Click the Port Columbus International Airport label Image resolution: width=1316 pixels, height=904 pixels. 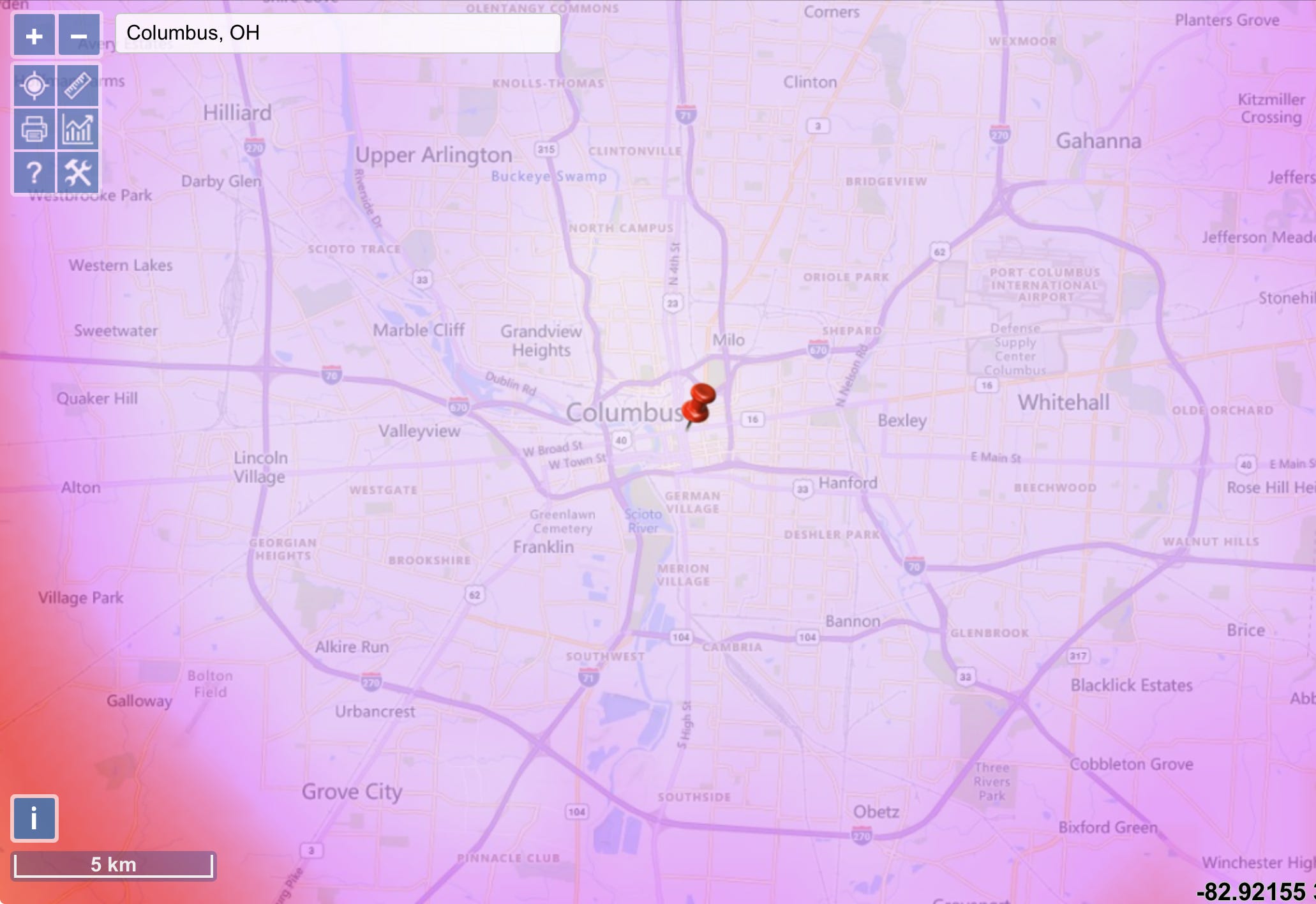tap(1045, 285)
